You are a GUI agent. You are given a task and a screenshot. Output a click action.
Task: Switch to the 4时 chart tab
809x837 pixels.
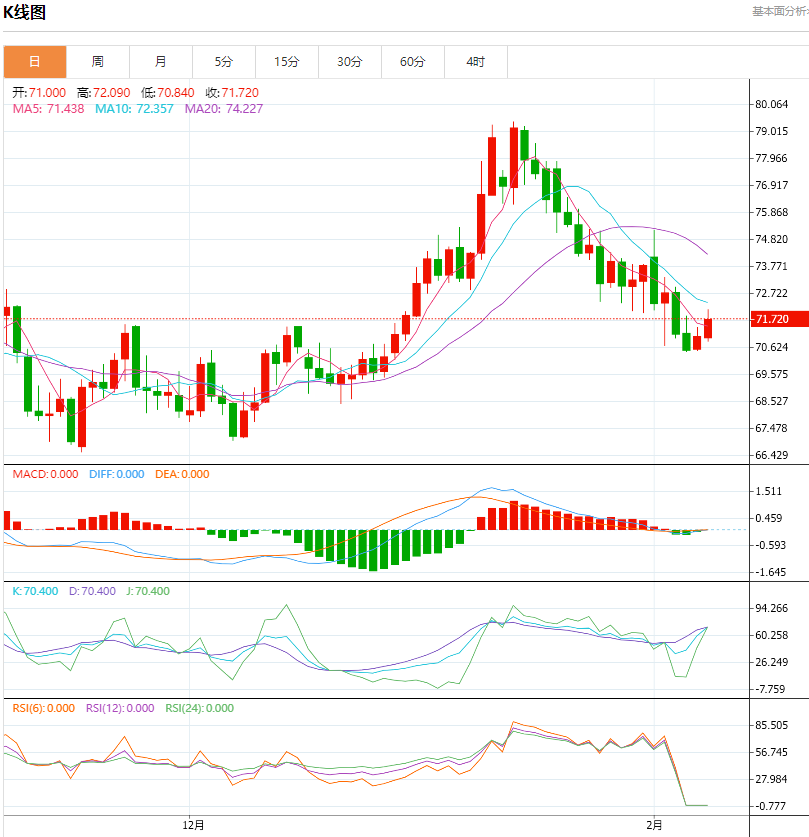point(476,62)
